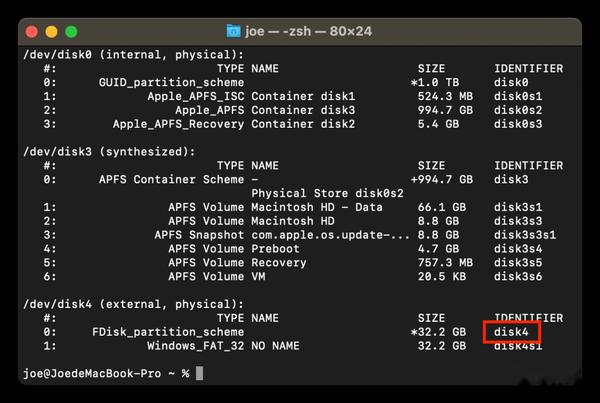Click the 'disk3s4' identifier
The height and width of the screenshot is (403, 600).
(x=518, y=249)
